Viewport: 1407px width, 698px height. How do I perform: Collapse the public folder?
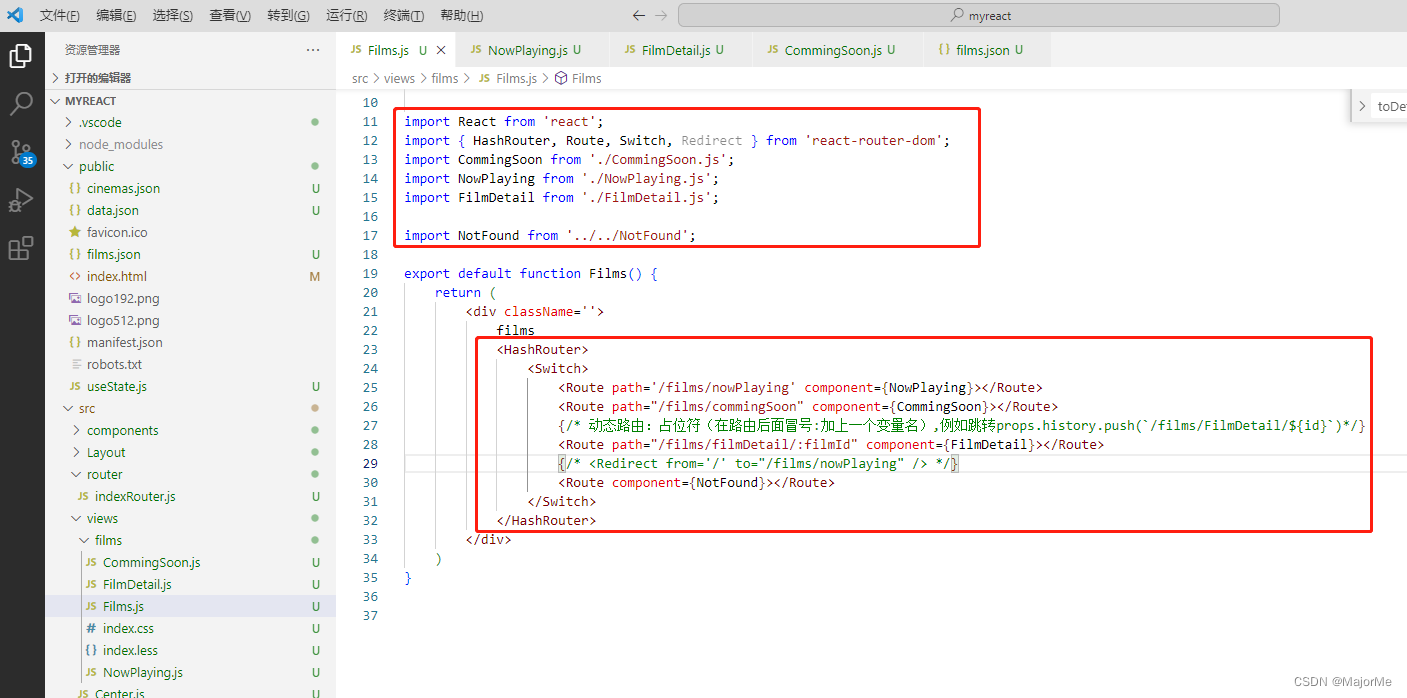click(x=190, y=166)
